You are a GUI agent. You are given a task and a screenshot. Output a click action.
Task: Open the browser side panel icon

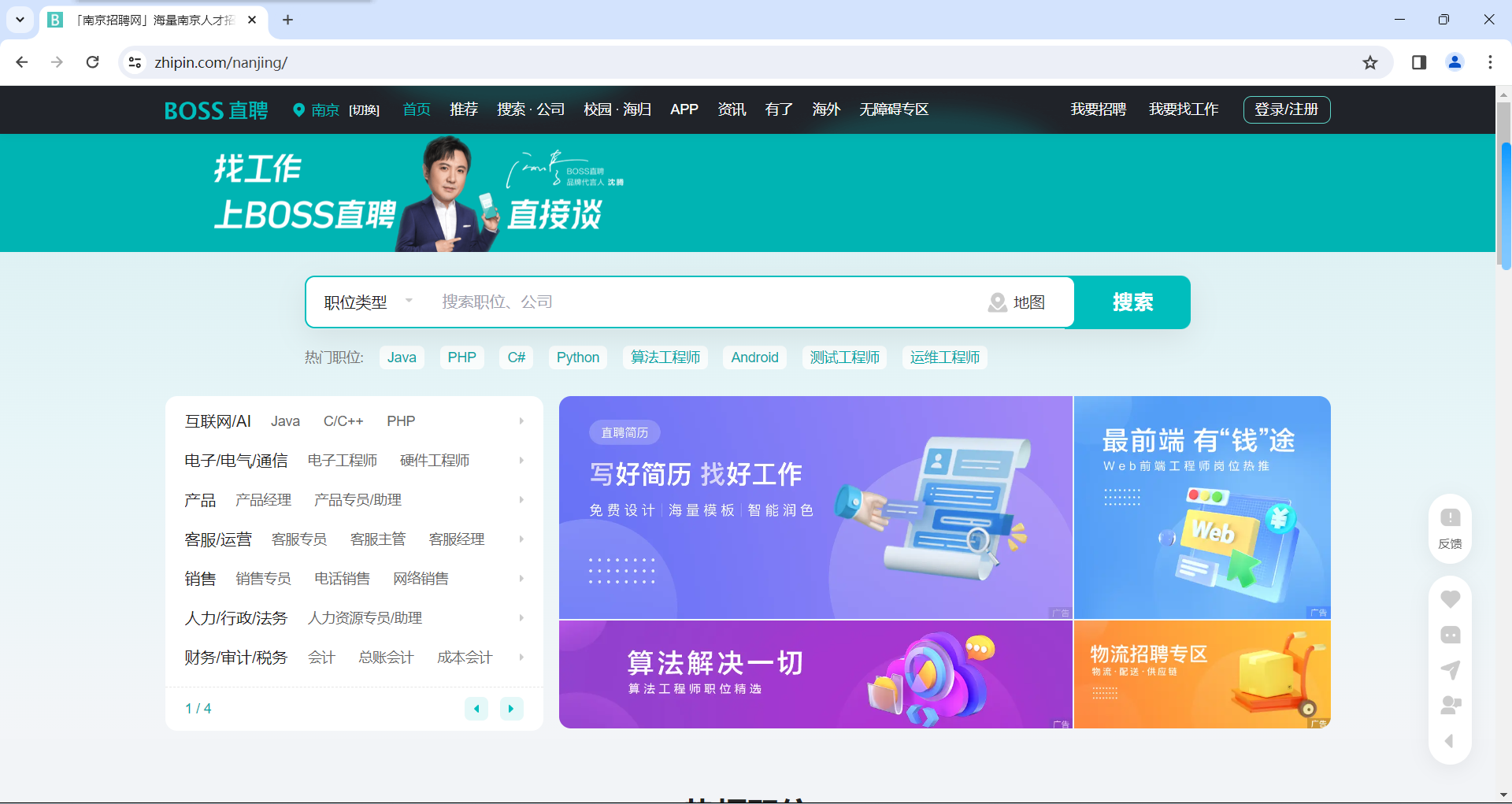pos(1419,62)
